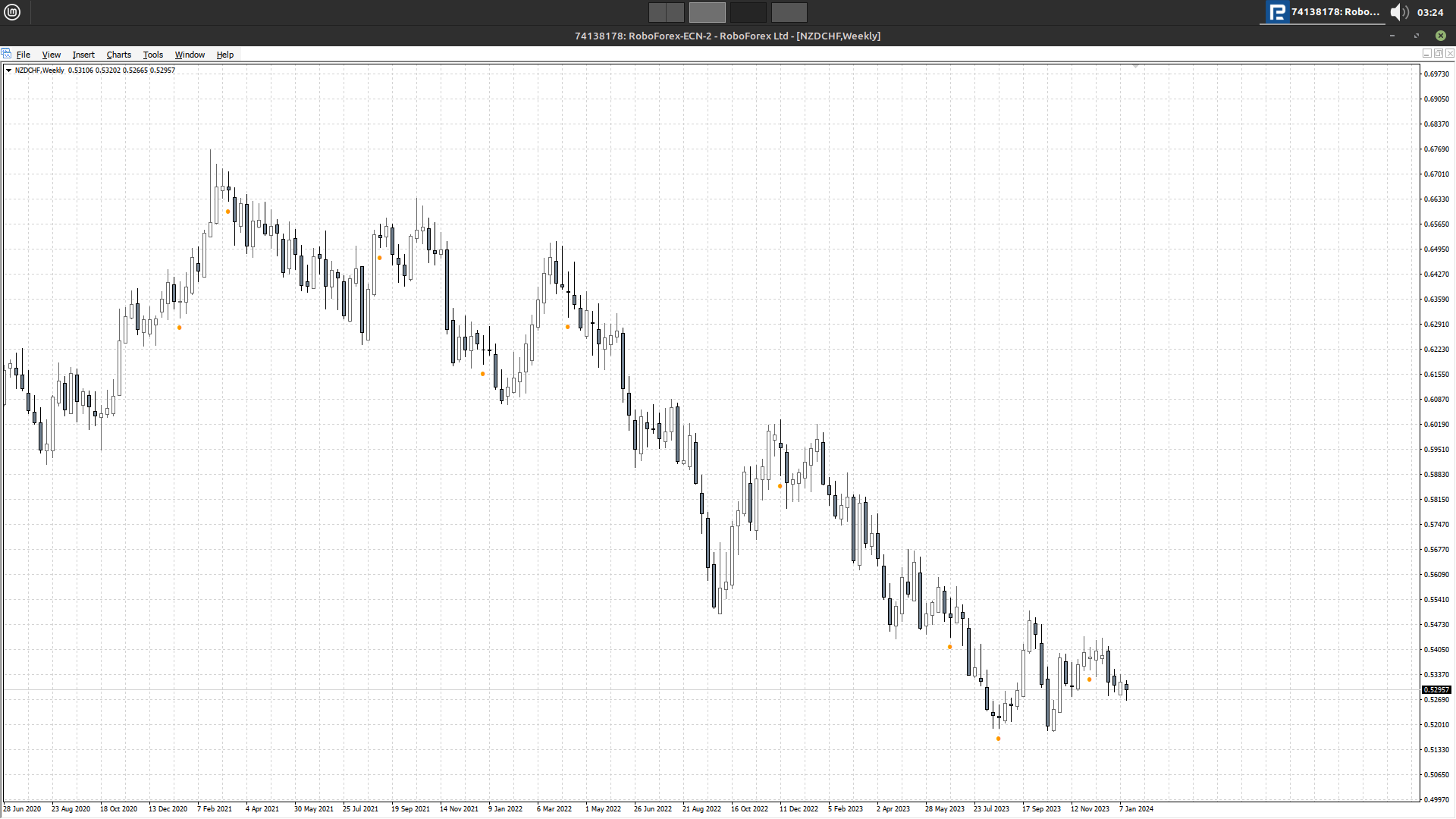Click the 7 Feb 2021 date on the time axis

[215, 809]
